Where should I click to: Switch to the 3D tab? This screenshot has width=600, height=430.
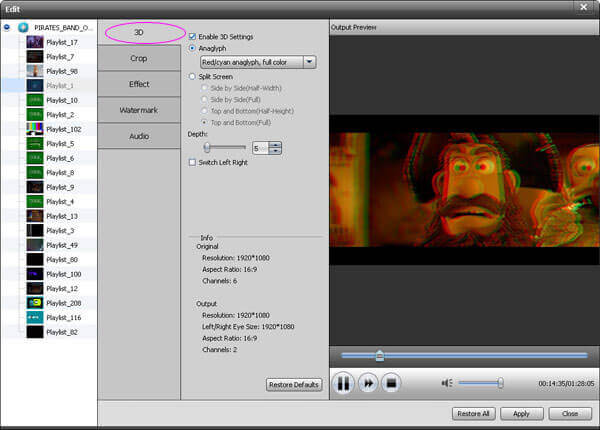point(139,33)
